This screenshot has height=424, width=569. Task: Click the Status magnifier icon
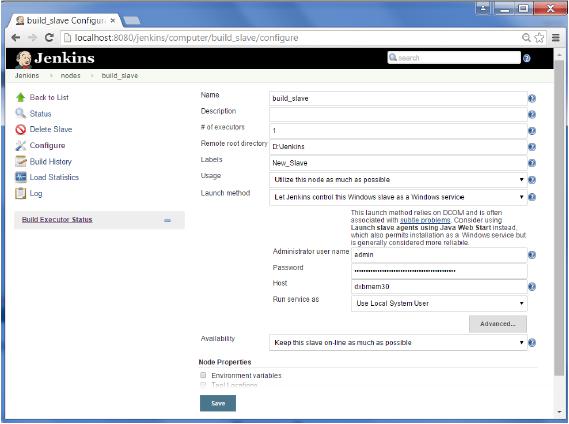[20, 113]
